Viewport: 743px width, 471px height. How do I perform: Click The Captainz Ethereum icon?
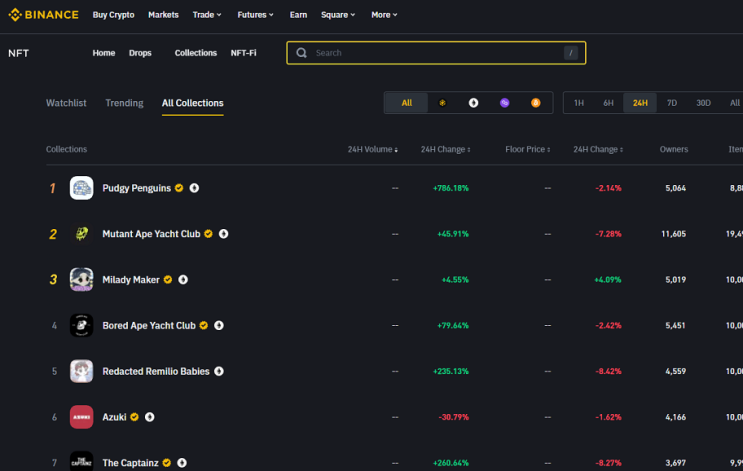click(x=182, y=462)
